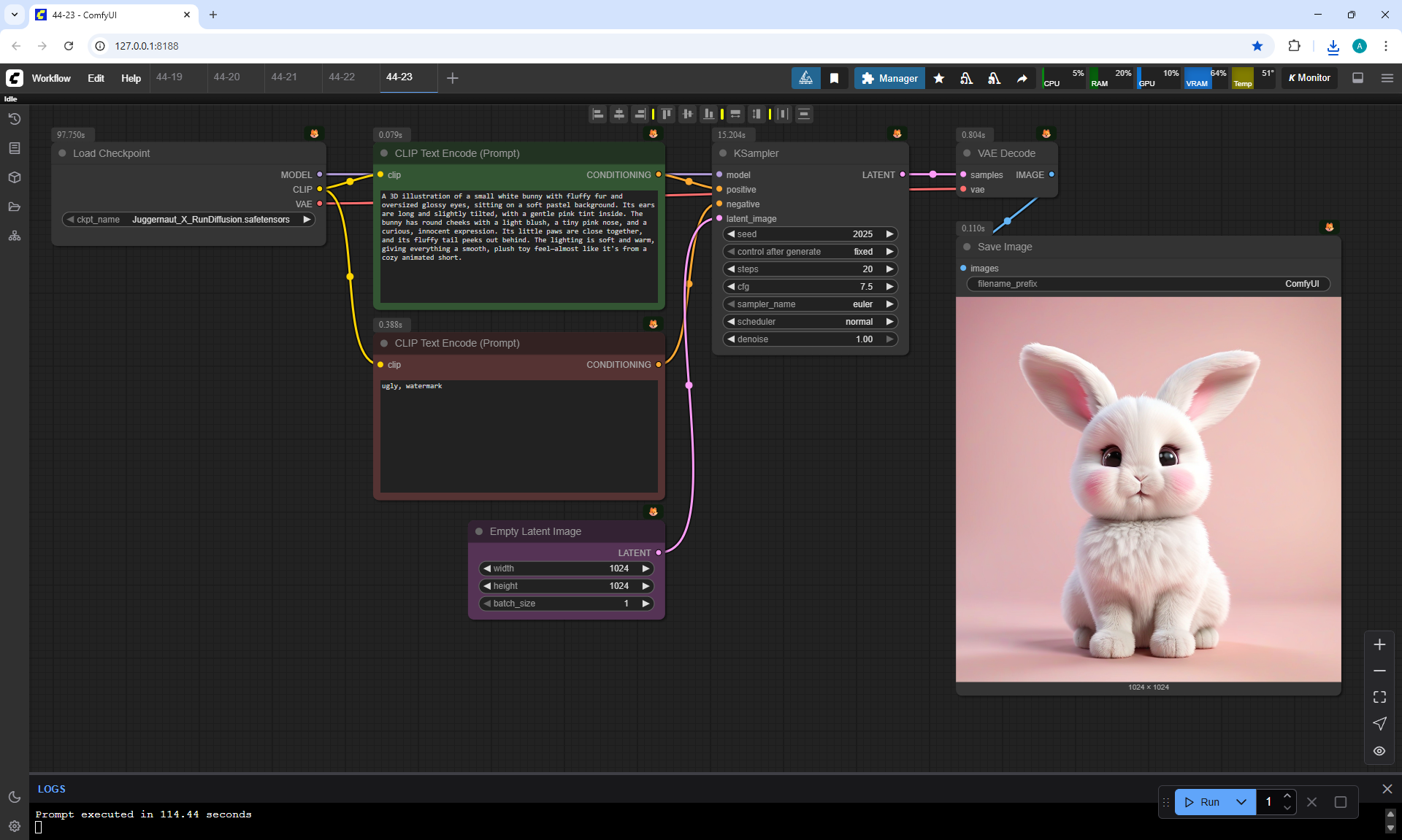Toggle dark theme moon icon
Image resolution: width=1402 pixels, height=840 pixels.
pos(15,797)
